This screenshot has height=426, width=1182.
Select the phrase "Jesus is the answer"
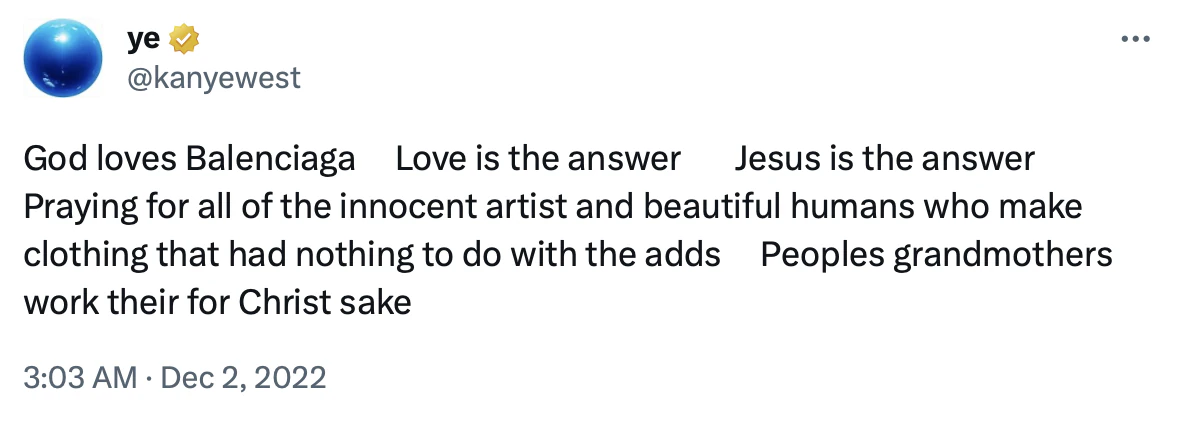885,159
